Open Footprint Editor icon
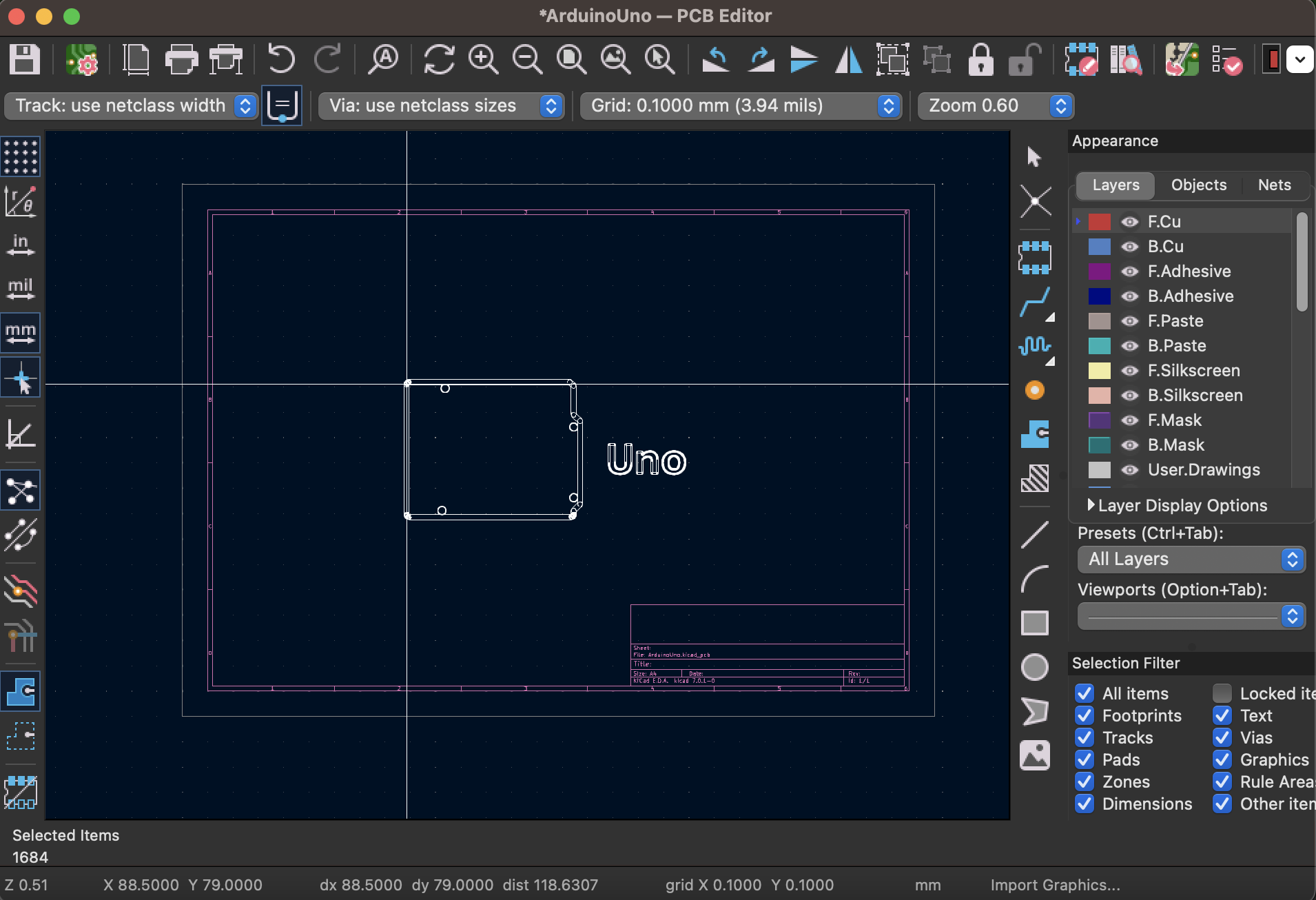Image resolution: width=1316 pixels, height=900 pixels. (x=1081, y=59)
